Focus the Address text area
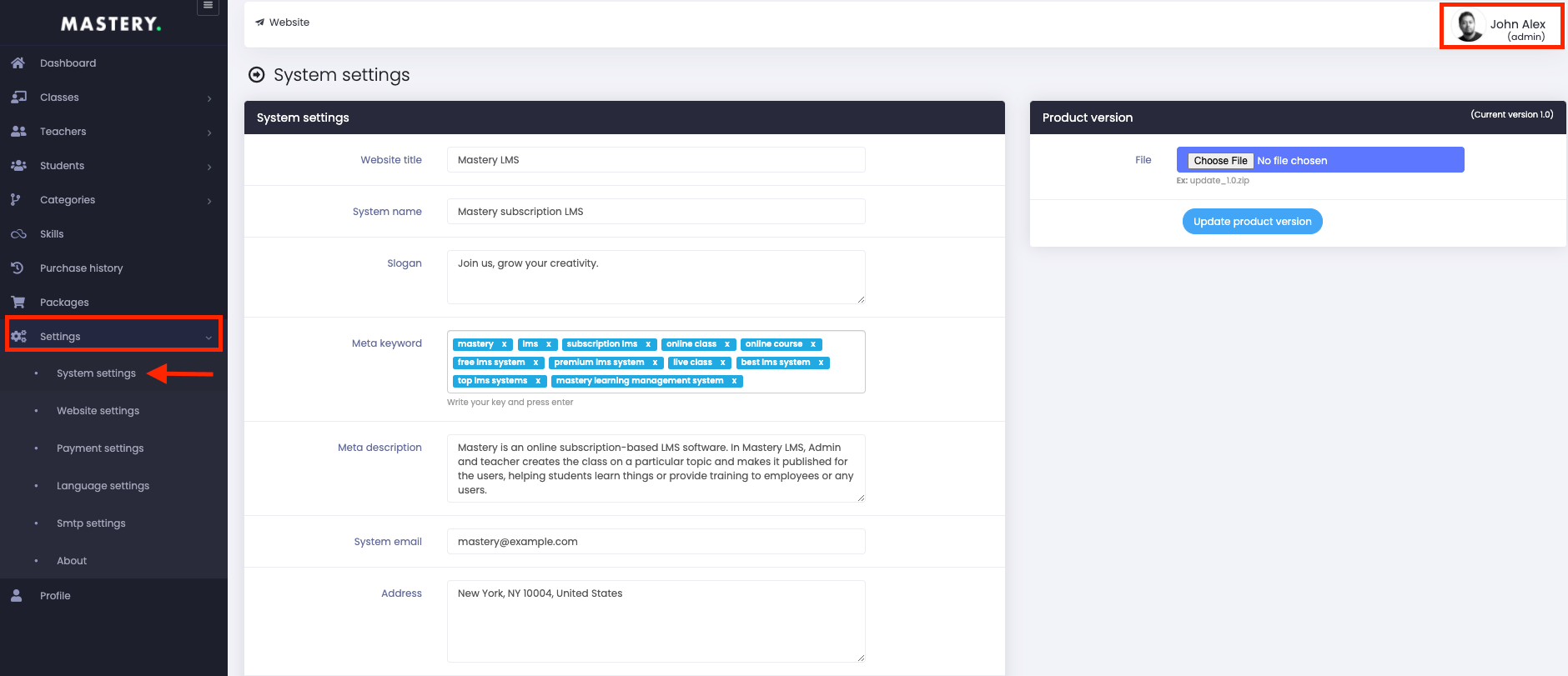 656,621
